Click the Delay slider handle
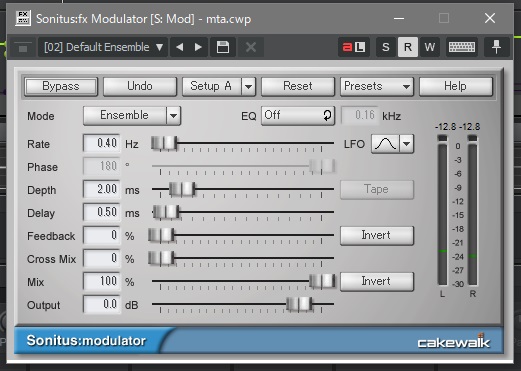 tap(166, 212)
